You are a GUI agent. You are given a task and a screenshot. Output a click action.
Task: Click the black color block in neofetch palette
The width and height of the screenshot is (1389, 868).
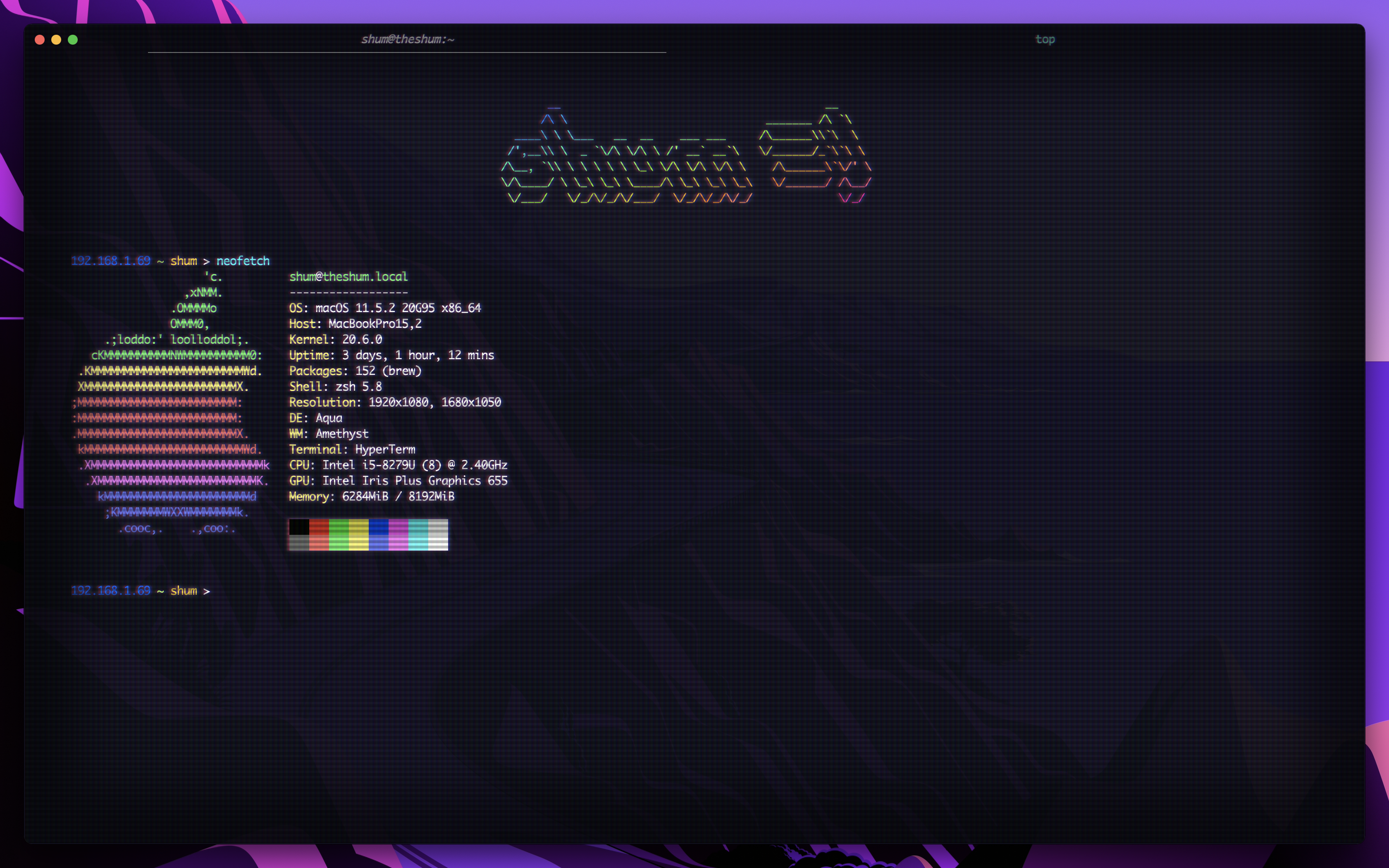point(299,527)
